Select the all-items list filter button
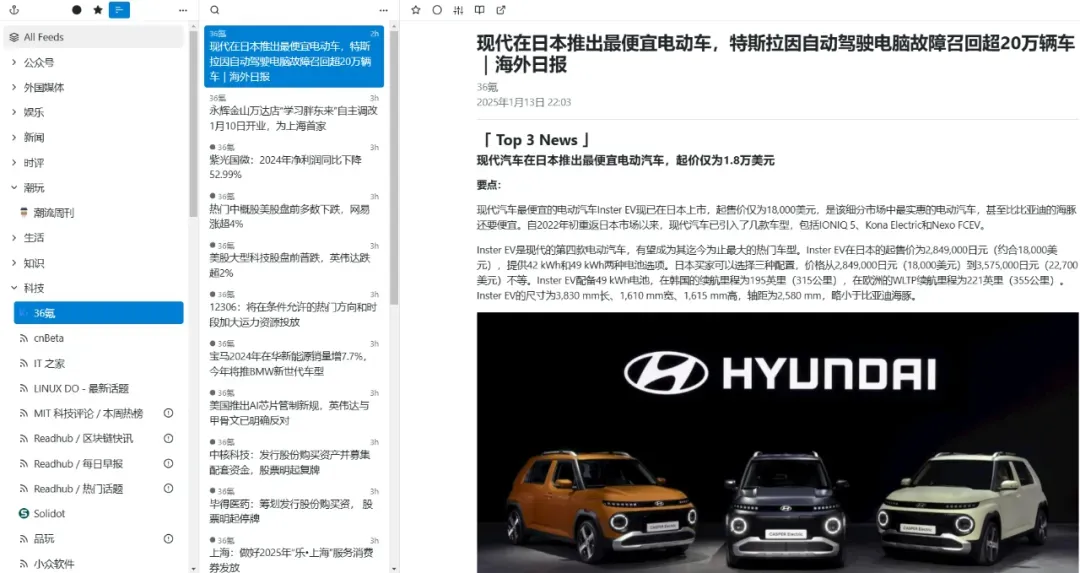1080x573 pixels. click(119, 10)
